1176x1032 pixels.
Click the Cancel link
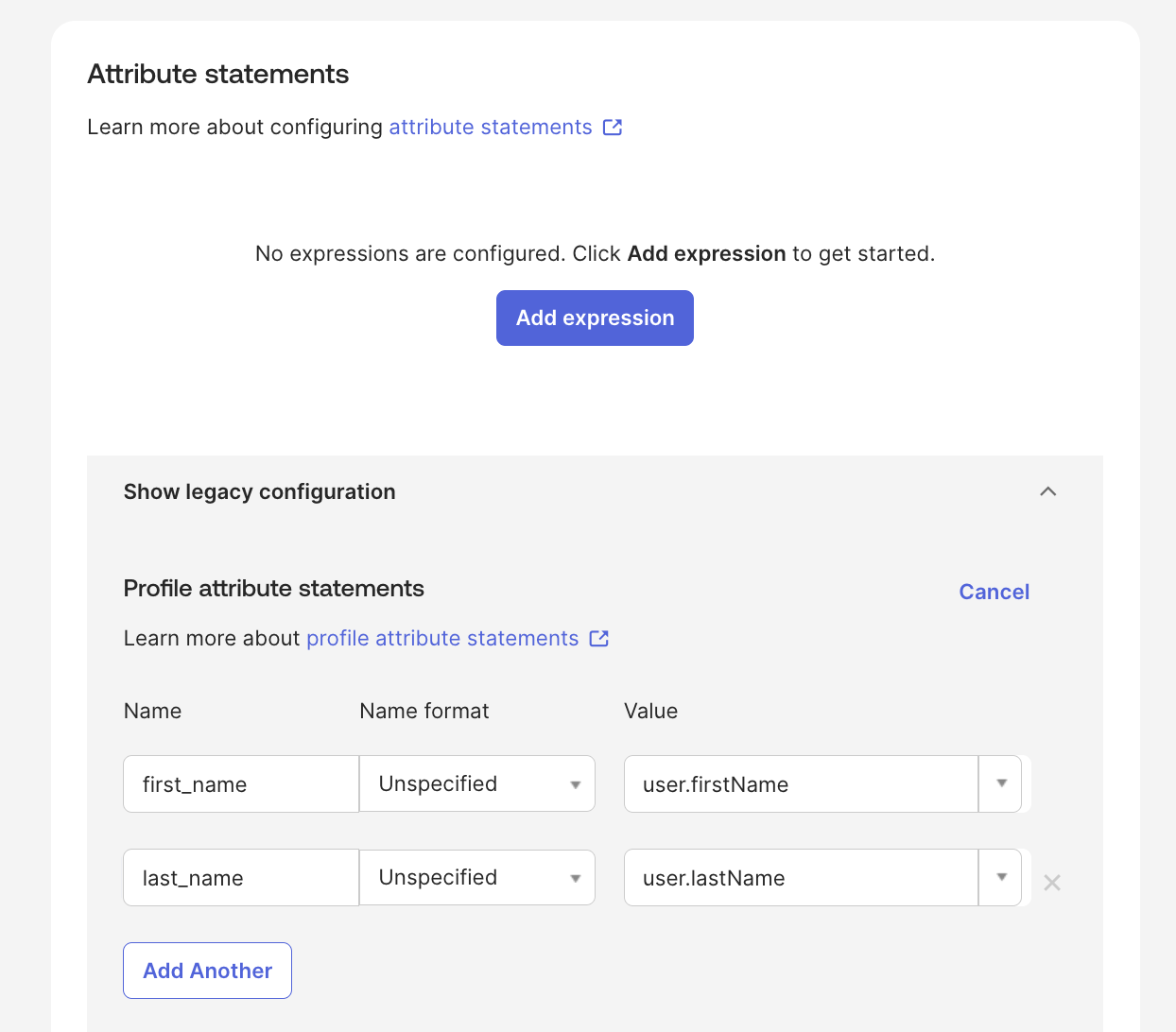pos(994,591)
